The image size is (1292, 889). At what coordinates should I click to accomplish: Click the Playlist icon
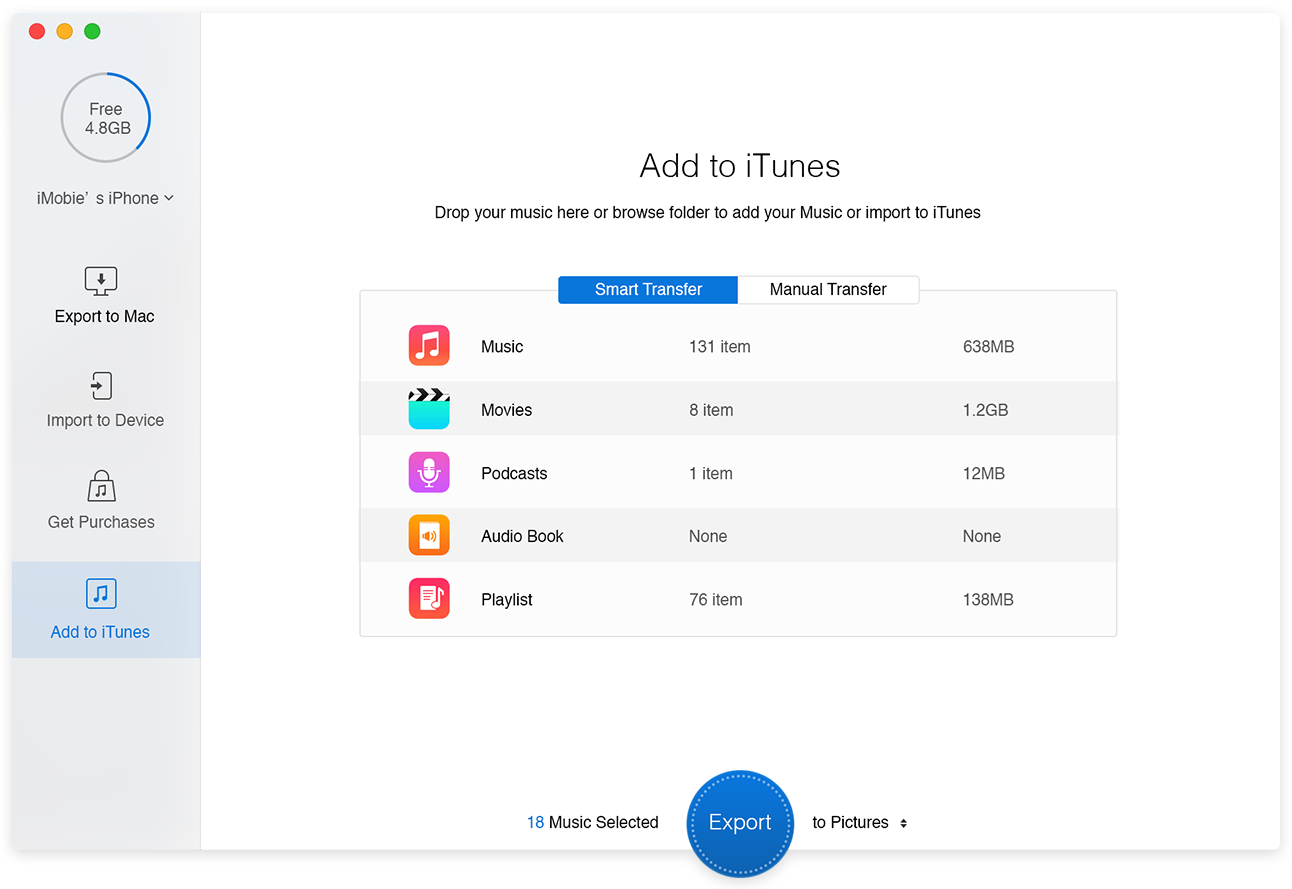429,599
